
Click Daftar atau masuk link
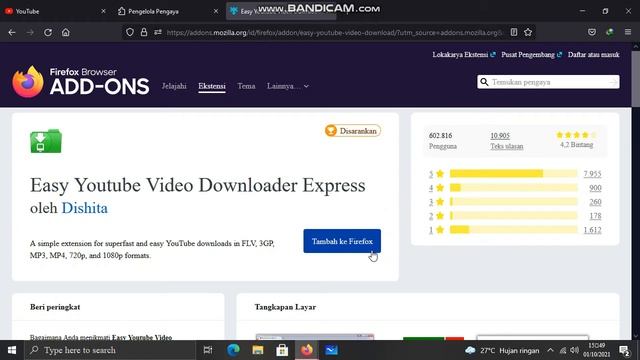[593, 55]
